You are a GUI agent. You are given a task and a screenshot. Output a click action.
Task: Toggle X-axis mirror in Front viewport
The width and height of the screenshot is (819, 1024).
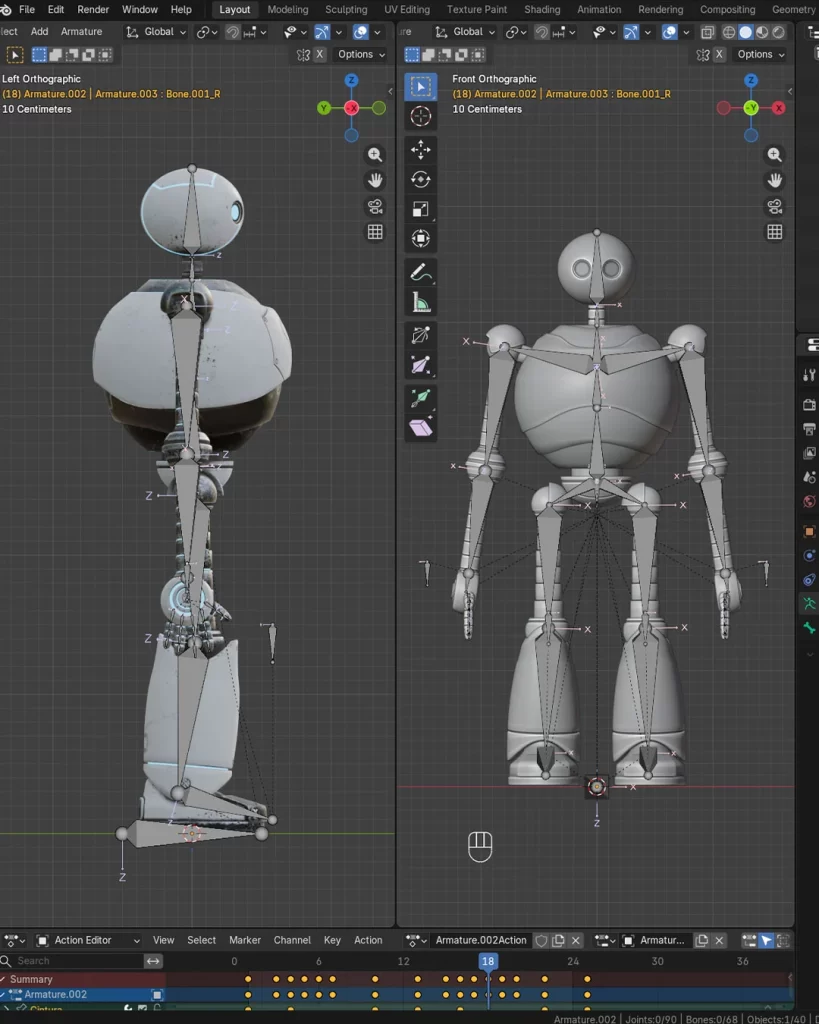(719, 54)
